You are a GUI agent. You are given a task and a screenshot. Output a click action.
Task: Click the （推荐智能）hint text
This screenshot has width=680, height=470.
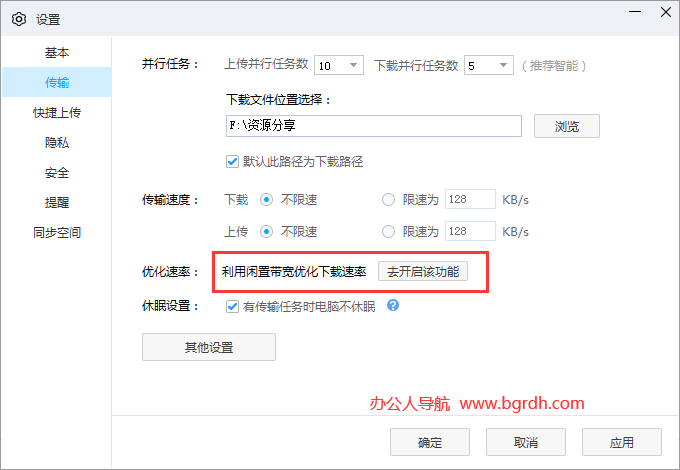pyautogui.click(x=554, y=65)
